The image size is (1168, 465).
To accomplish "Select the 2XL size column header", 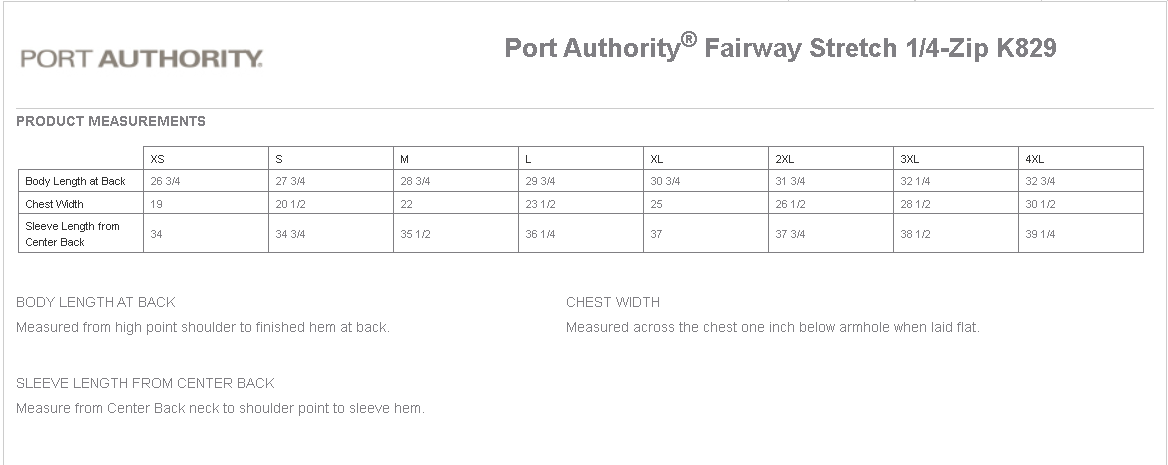I will pyautogui.click(x=784, y=159).
